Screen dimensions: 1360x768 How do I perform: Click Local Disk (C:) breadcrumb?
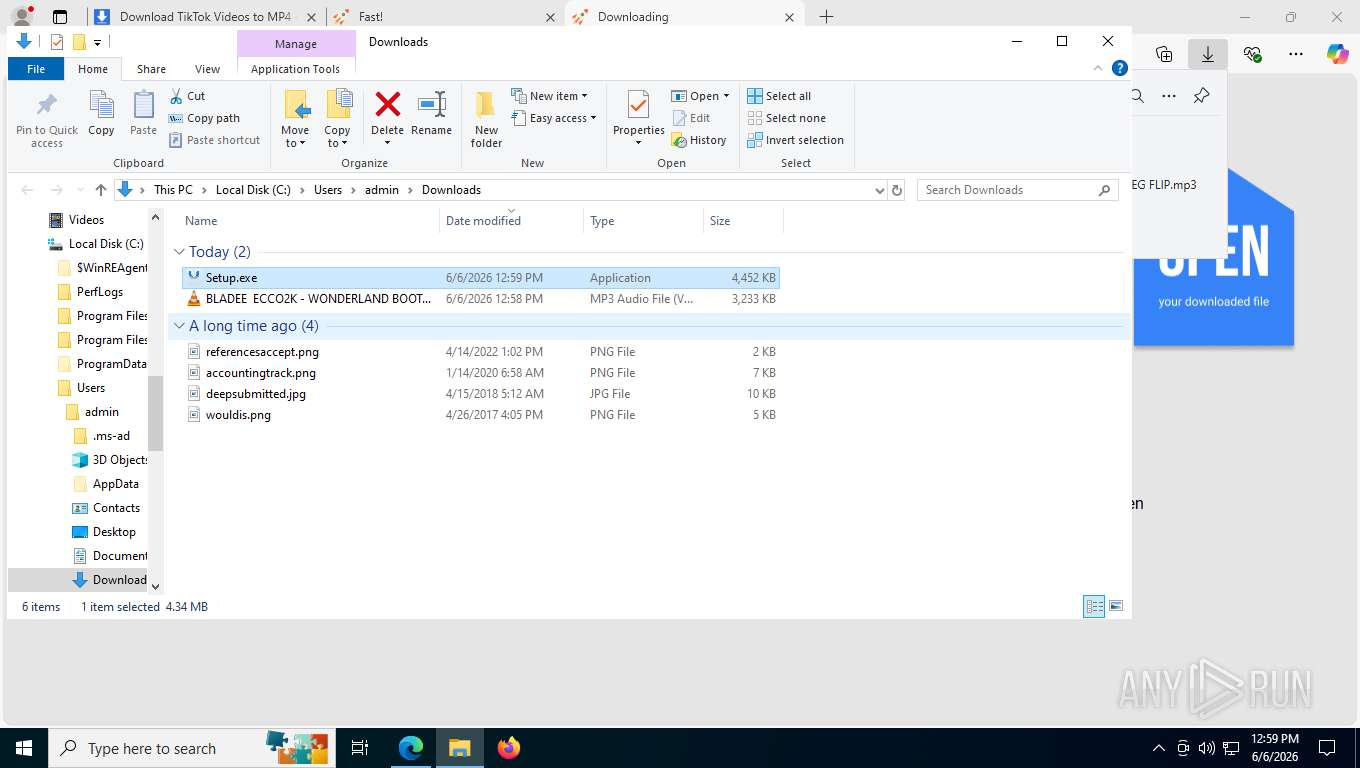coord(253,190)
